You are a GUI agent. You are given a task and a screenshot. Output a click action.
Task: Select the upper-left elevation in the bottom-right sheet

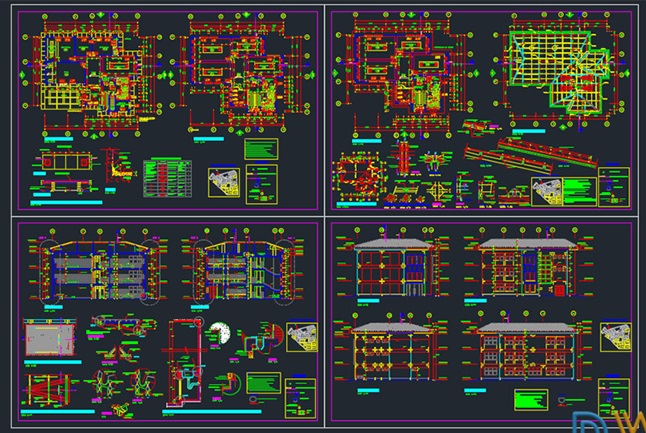click(391, 264)
